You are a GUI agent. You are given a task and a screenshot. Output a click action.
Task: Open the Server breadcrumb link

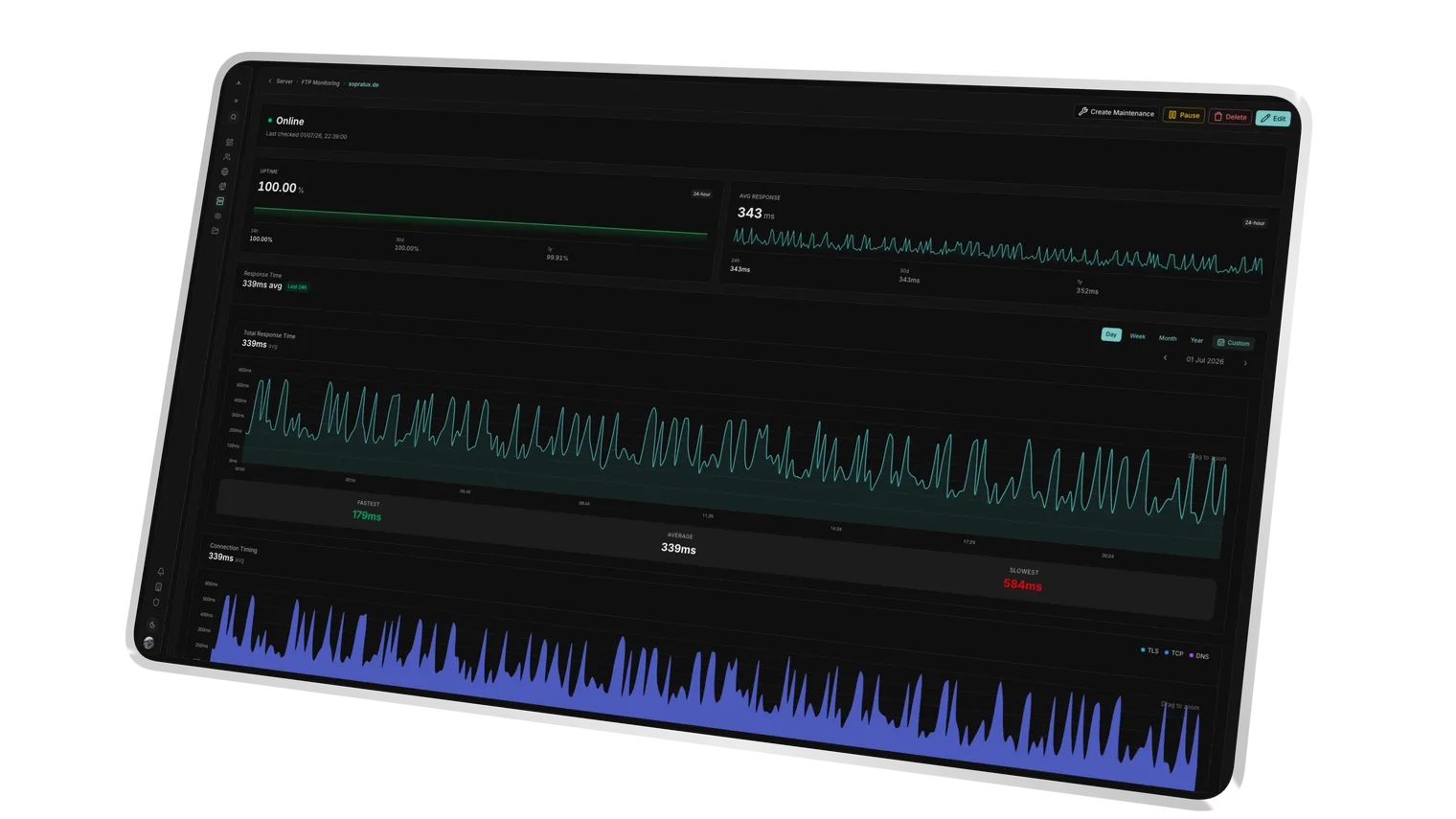tap(284, 81)
